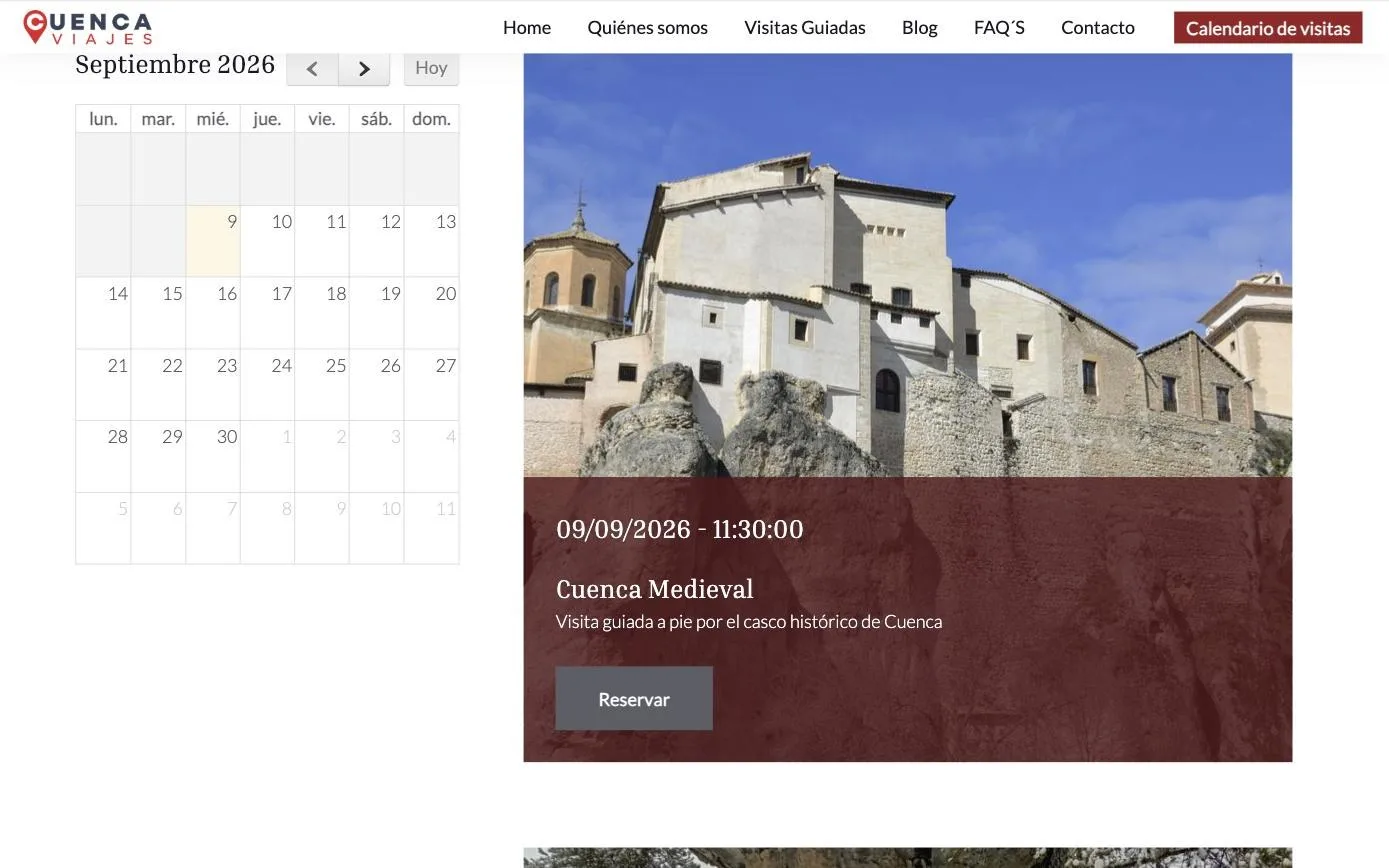Select September 23 in the calendar
The width and height of the screenshot is (1389, 868).
click(x=213, y=385)
